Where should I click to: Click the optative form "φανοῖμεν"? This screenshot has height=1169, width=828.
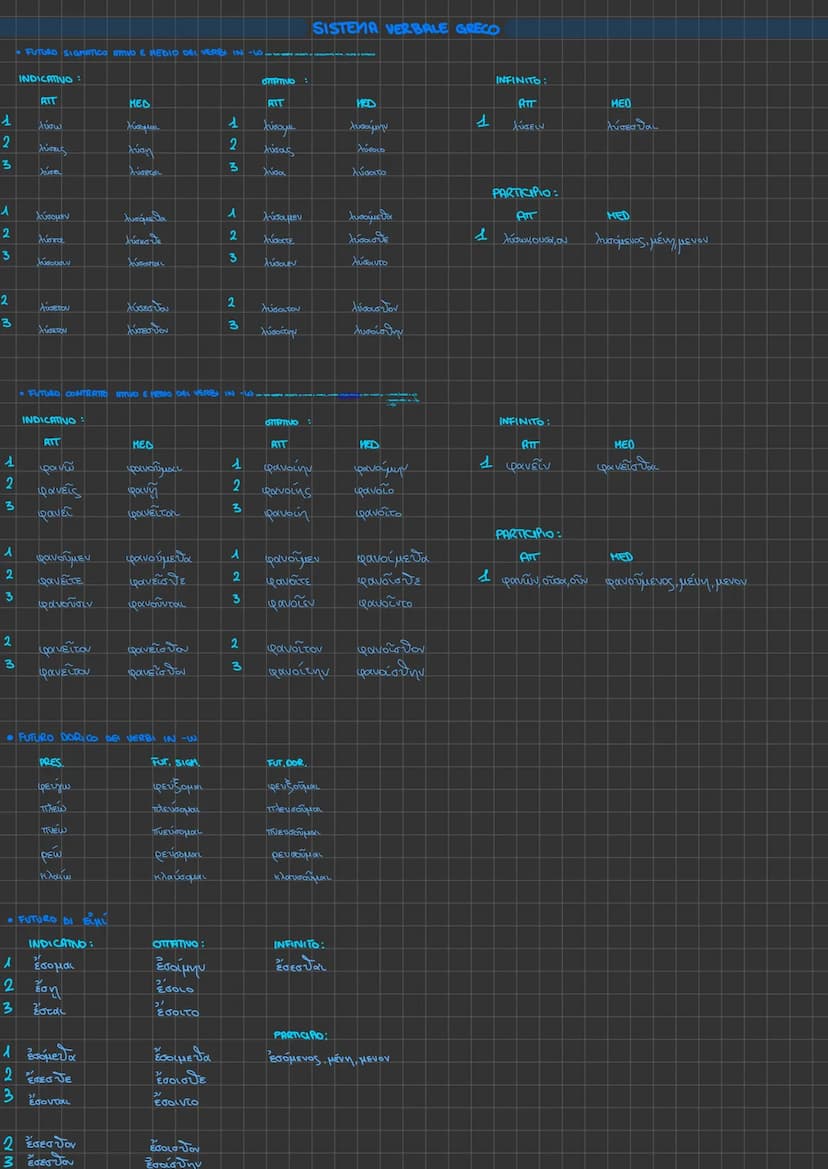coord(291,558)
